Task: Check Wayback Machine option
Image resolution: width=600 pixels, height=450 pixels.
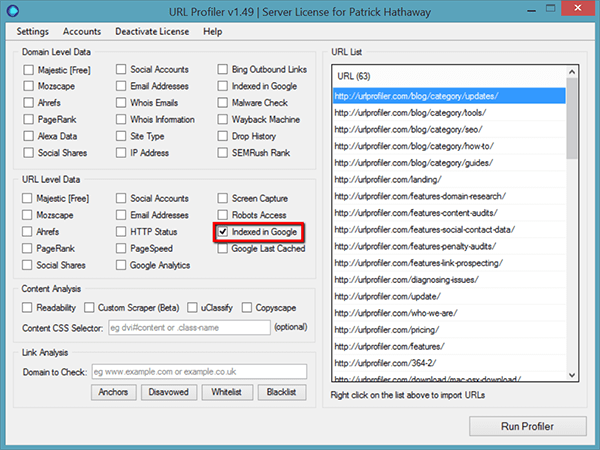Action: [x=222, y=119]
